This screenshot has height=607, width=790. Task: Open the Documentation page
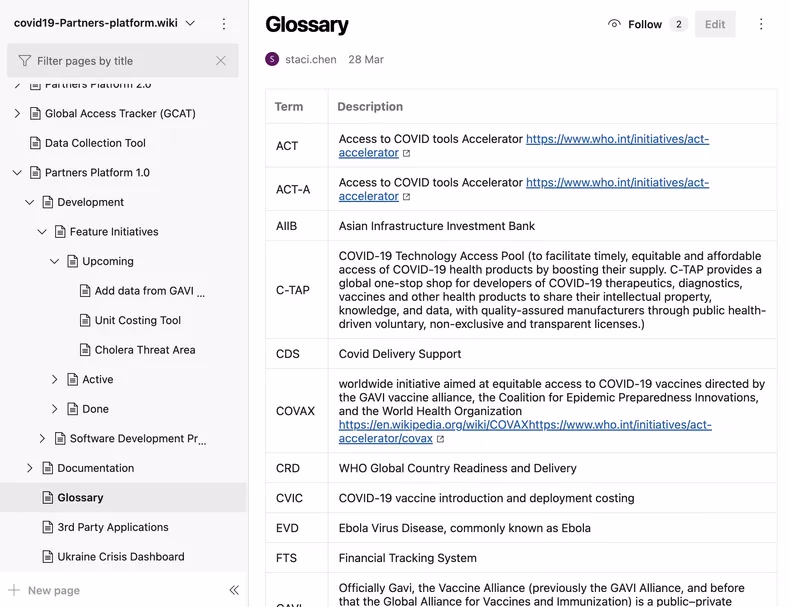click(96, 468)
